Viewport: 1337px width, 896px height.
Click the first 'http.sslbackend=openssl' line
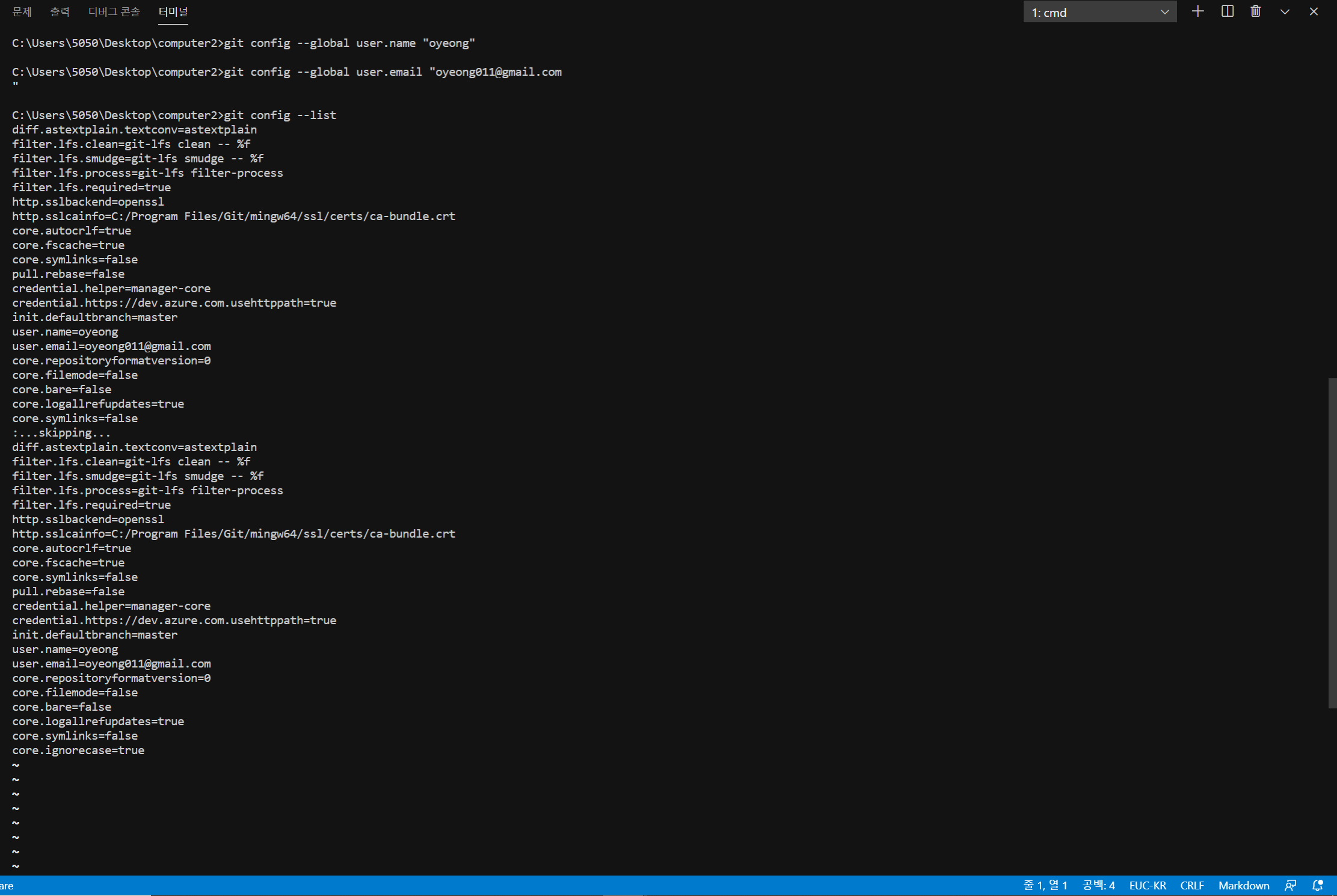click(88, 201)
